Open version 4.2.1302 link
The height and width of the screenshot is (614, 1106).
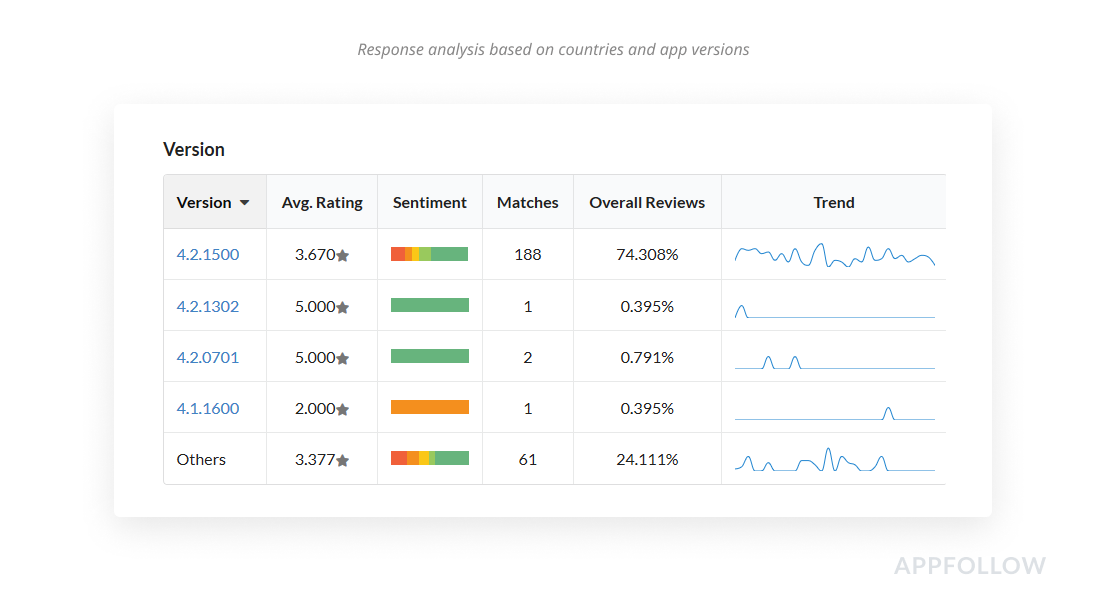[x=208, y=306]
